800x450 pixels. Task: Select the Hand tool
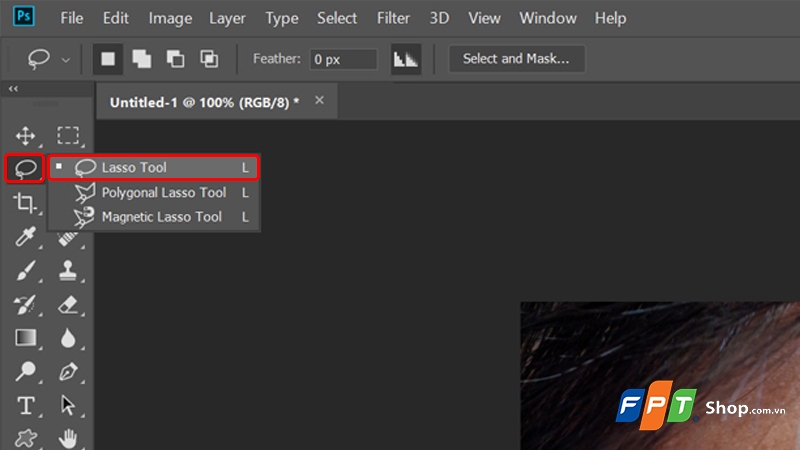[68, 438]
